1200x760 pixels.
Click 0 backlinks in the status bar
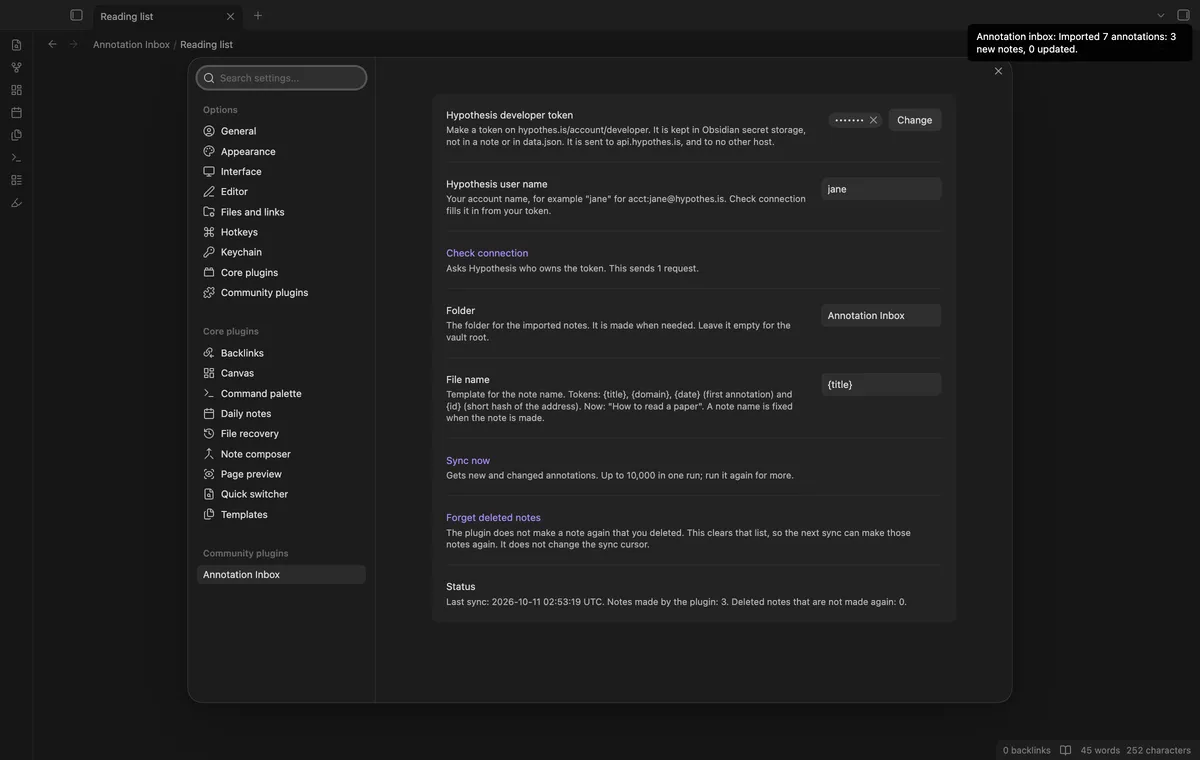click(1027, 750)
